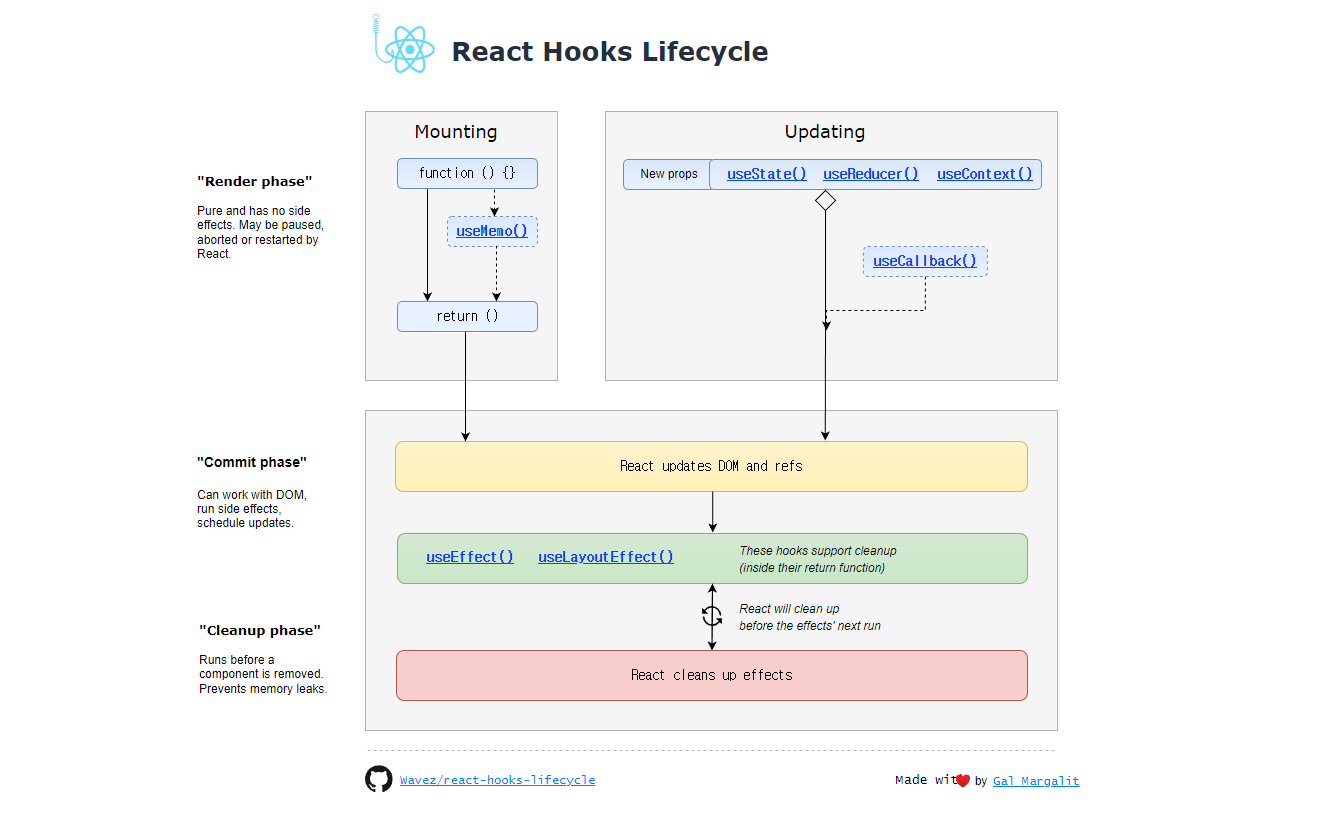Image resolution: width=1331 pixels, height=822 pixels.
Task: Click the 'function () {}' box
Action: [x=467, y=173]
